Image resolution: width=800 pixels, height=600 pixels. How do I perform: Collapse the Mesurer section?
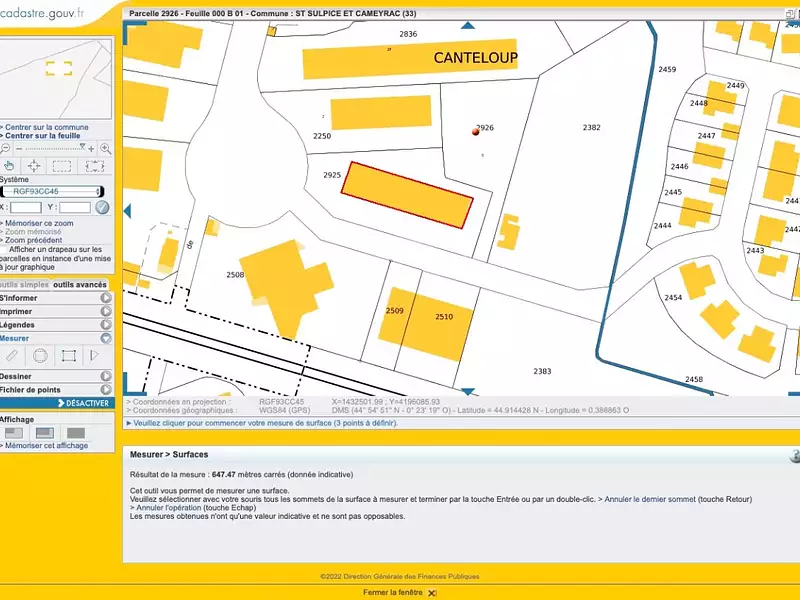106,338
